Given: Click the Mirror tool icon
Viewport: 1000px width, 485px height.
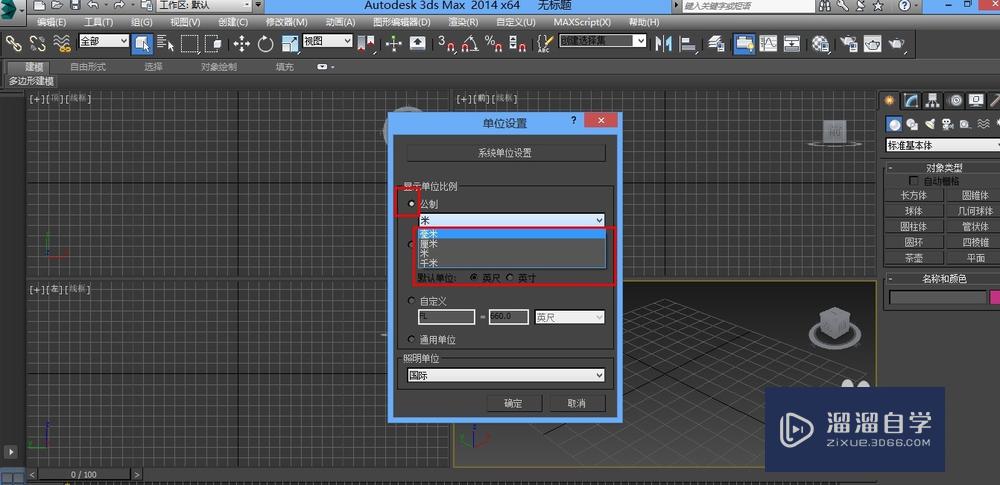Looking at the screenshot, I should click(663, 43).
